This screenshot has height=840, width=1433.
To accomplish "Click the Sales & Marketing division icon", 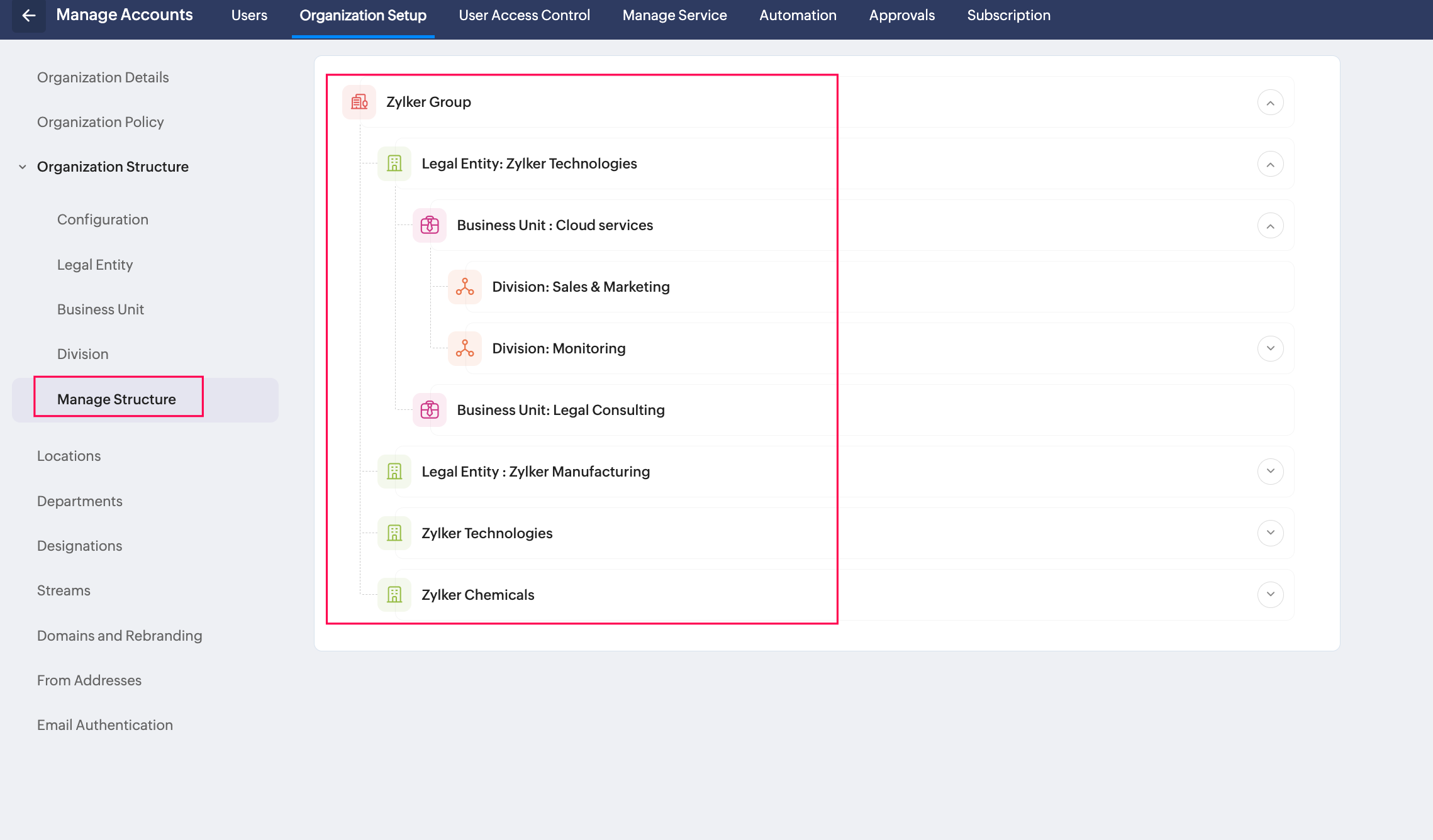I will click(x=465, y=287).
